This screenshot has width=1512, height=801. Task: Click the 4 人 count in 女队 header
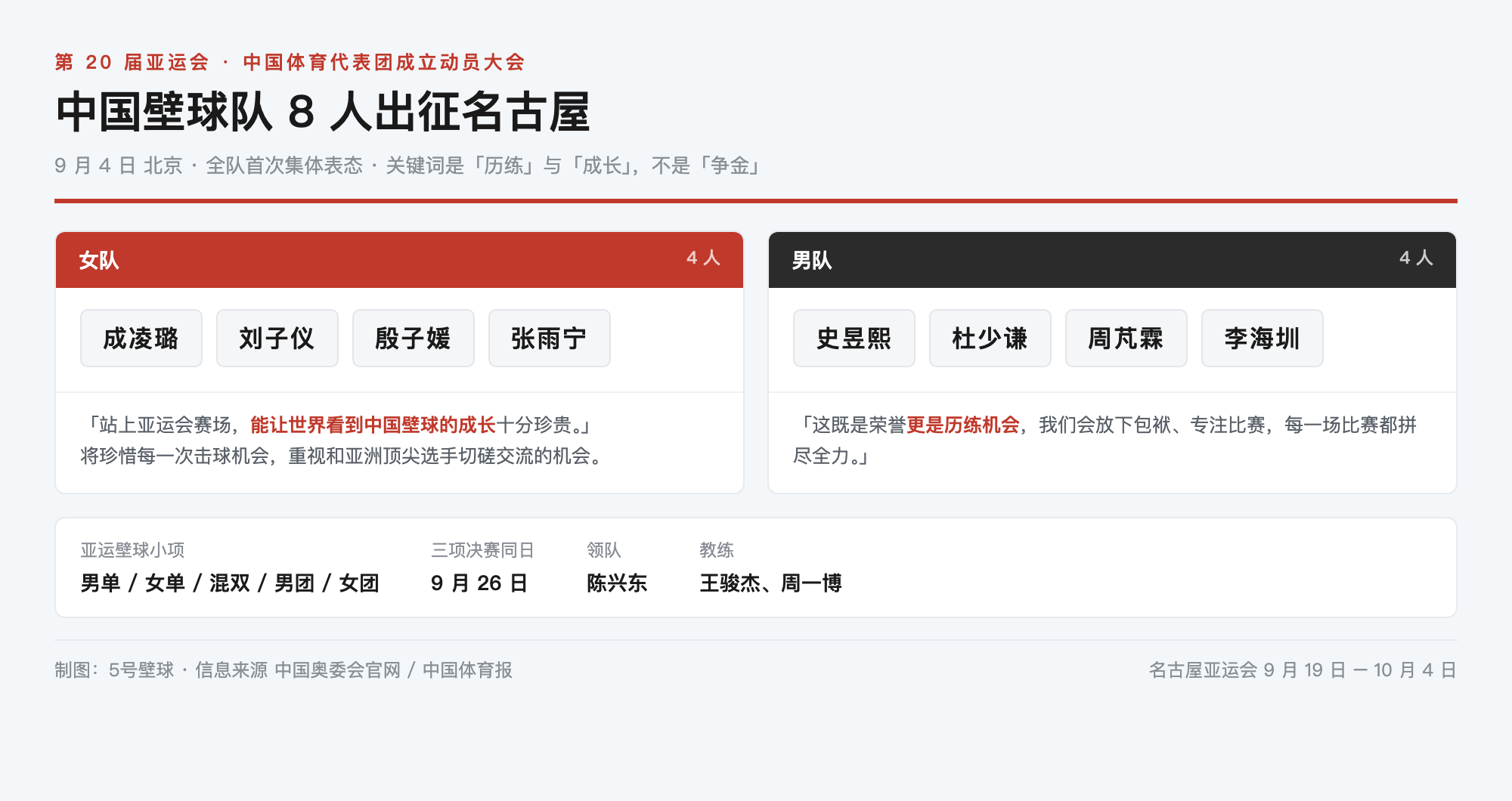click(703, 258)
